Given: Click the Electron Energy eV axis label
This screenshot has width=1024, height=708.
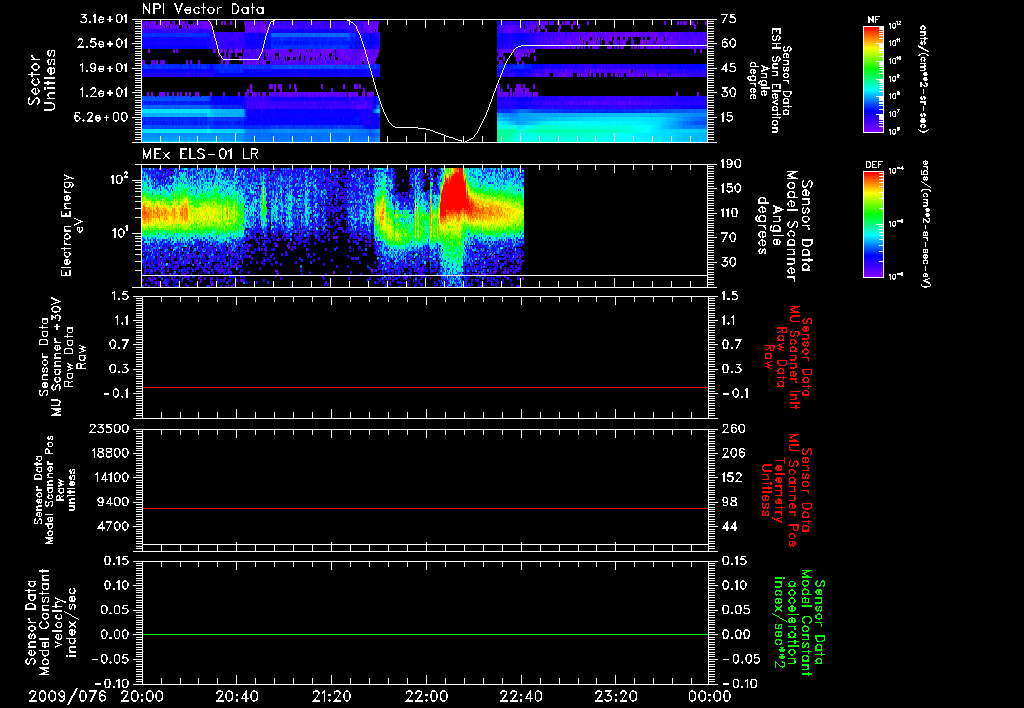Looking at the screenshot, I should click(72, 225).
